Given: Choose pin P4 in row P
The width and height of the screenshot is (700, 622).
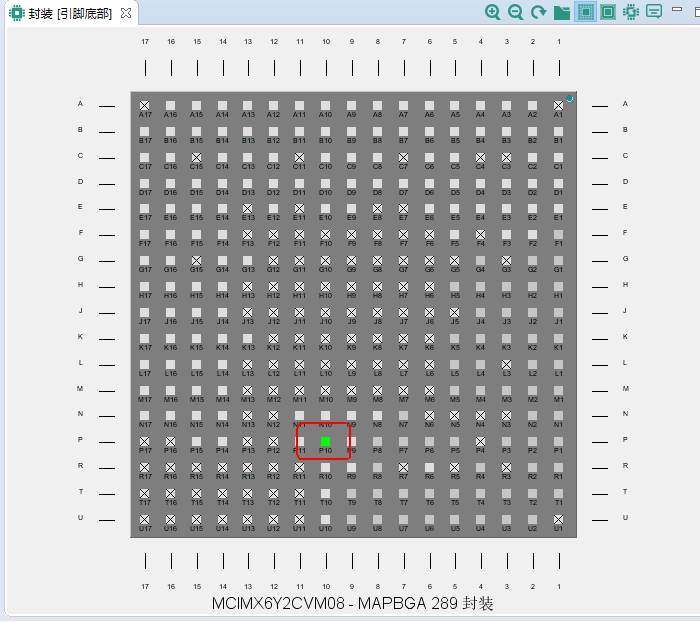Looking at the screenshot, I should click(x=480, y=442).
